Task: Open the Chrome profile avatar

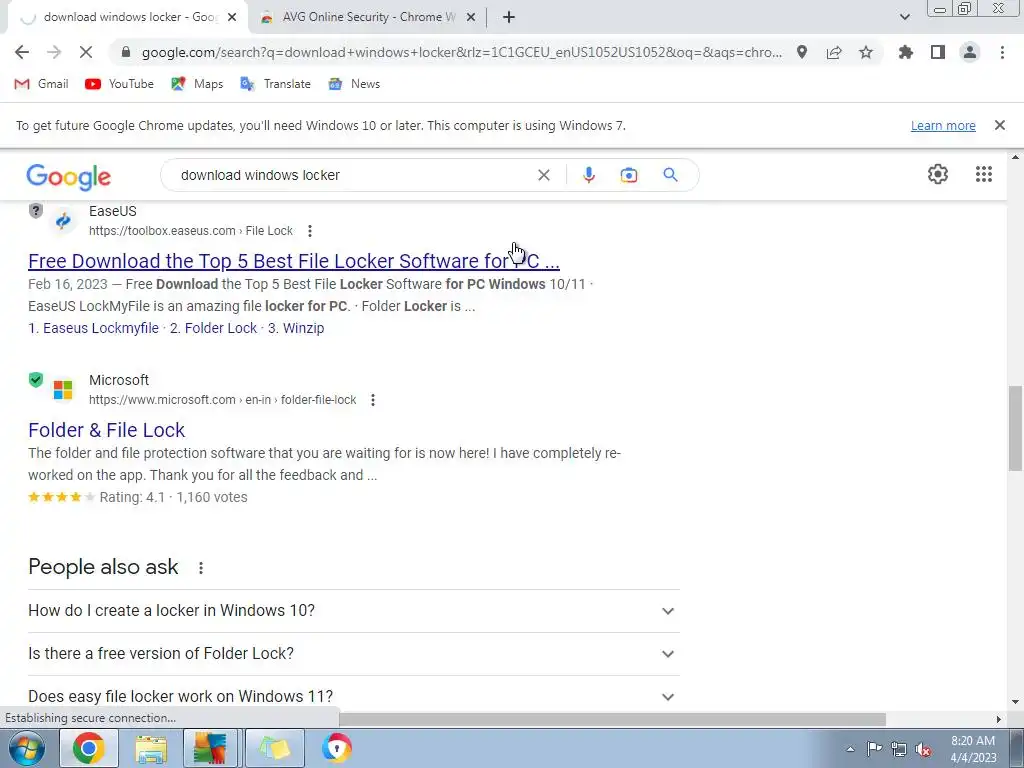Action: [970, 52]
